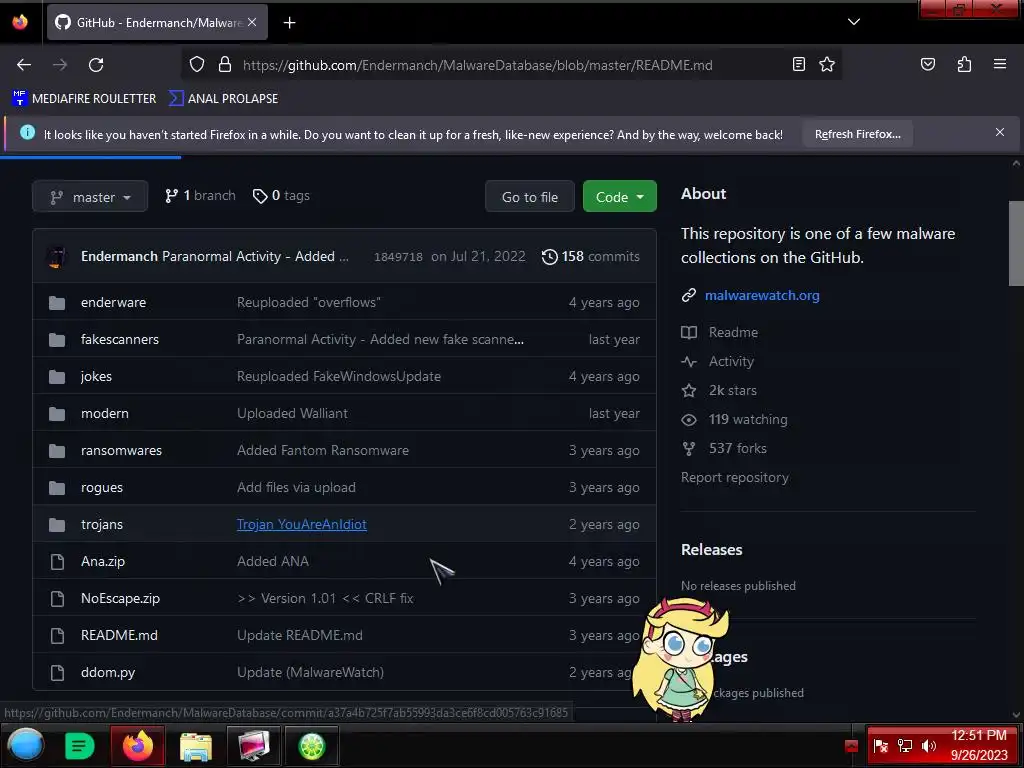Open the extensions puzzle icon
Image resolution: width=1024 pixels, height=768 pixels.
coord(964,64)
